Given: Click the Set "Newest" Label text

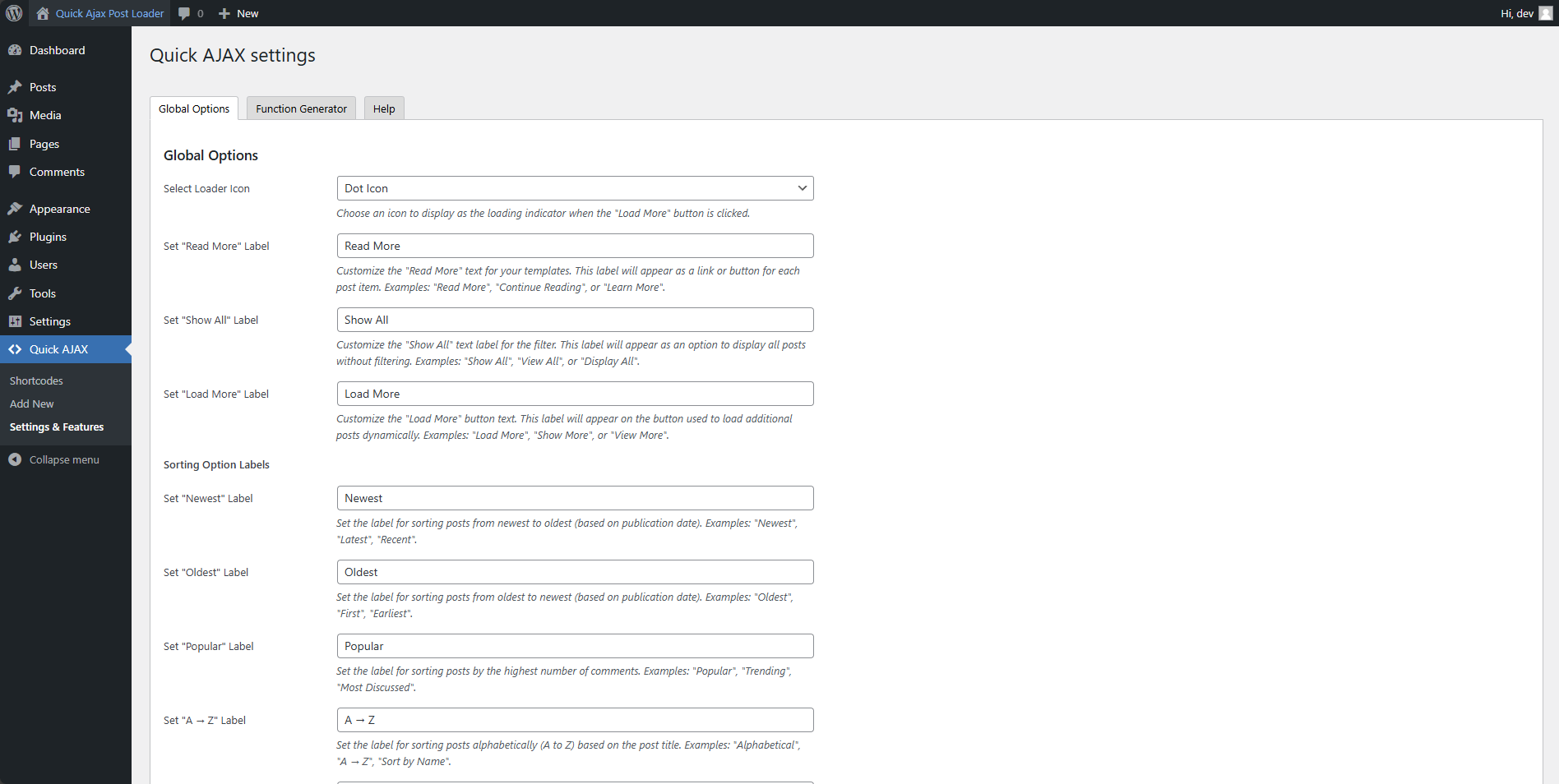Looking at the screenshot, I should [x=208, y=498].
